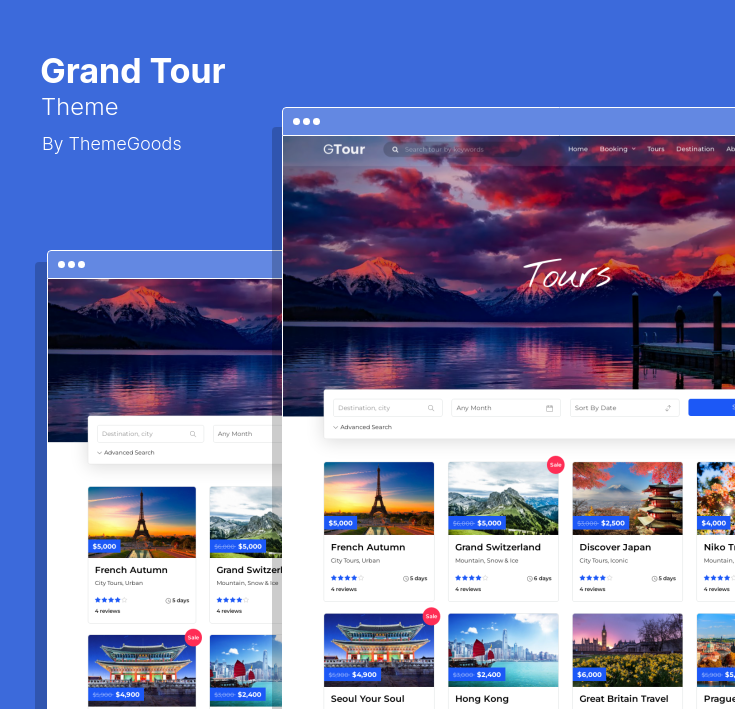The height and width of the screenshot is (709, 735).
Task: Click $2,500 price tag on Discover Japan
Action: 600,523
